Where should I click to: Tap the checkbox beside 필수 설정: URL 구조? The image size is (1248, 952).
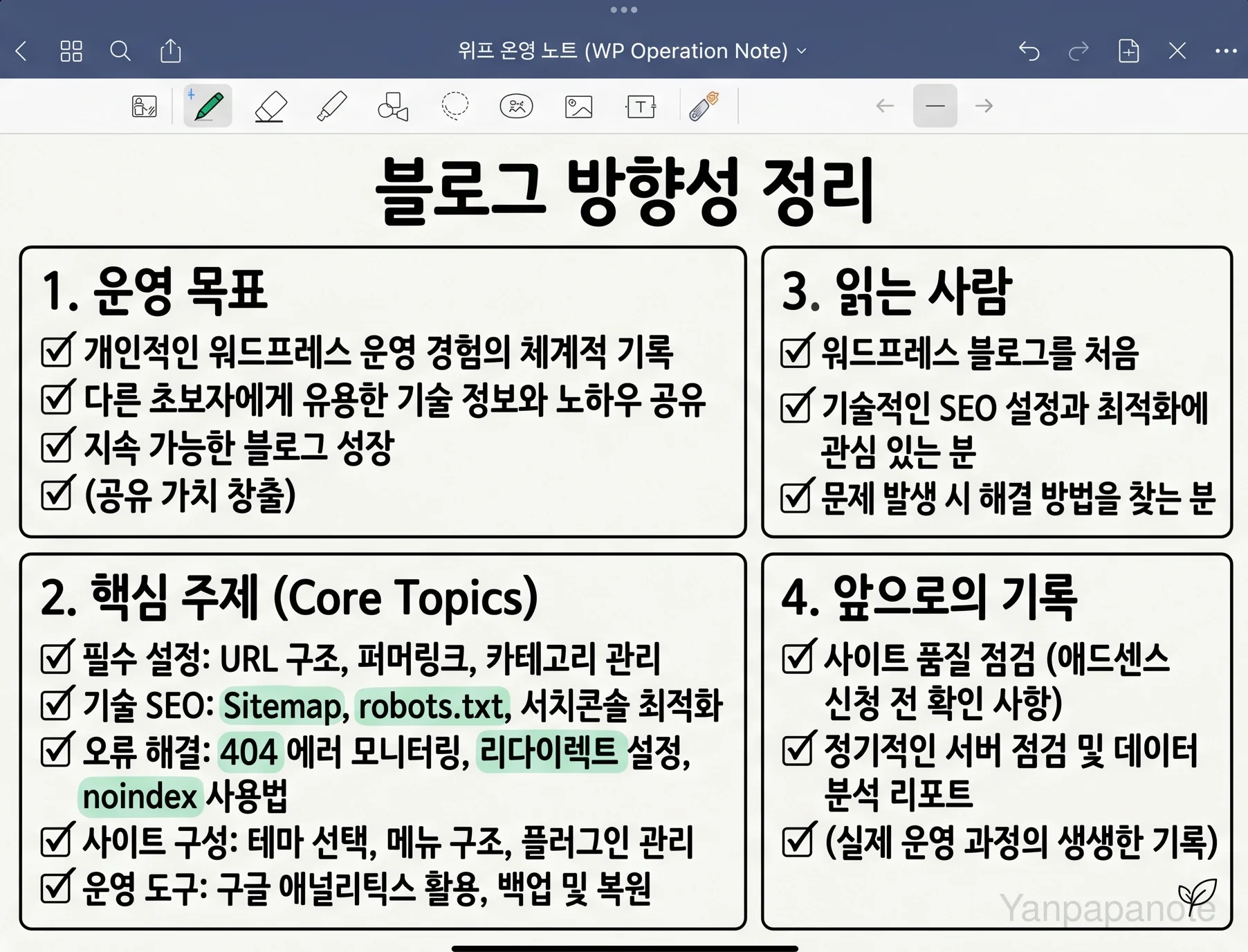click(57, 657)
